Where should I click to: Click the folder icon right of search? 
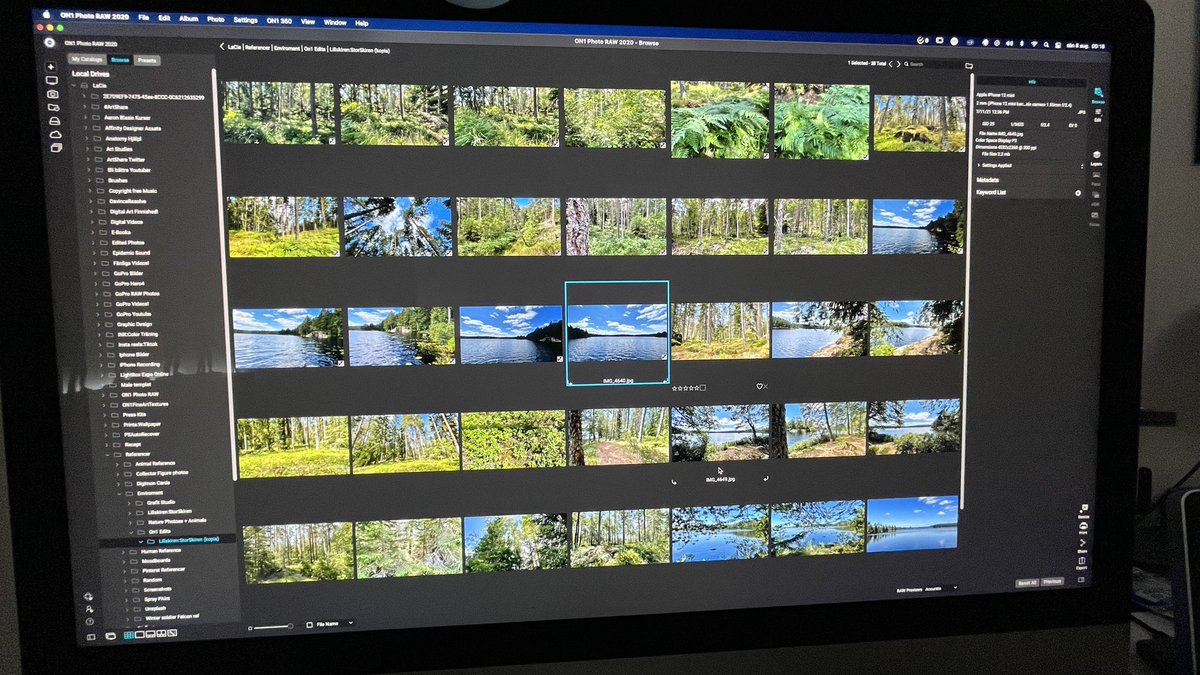click(968, 65)
